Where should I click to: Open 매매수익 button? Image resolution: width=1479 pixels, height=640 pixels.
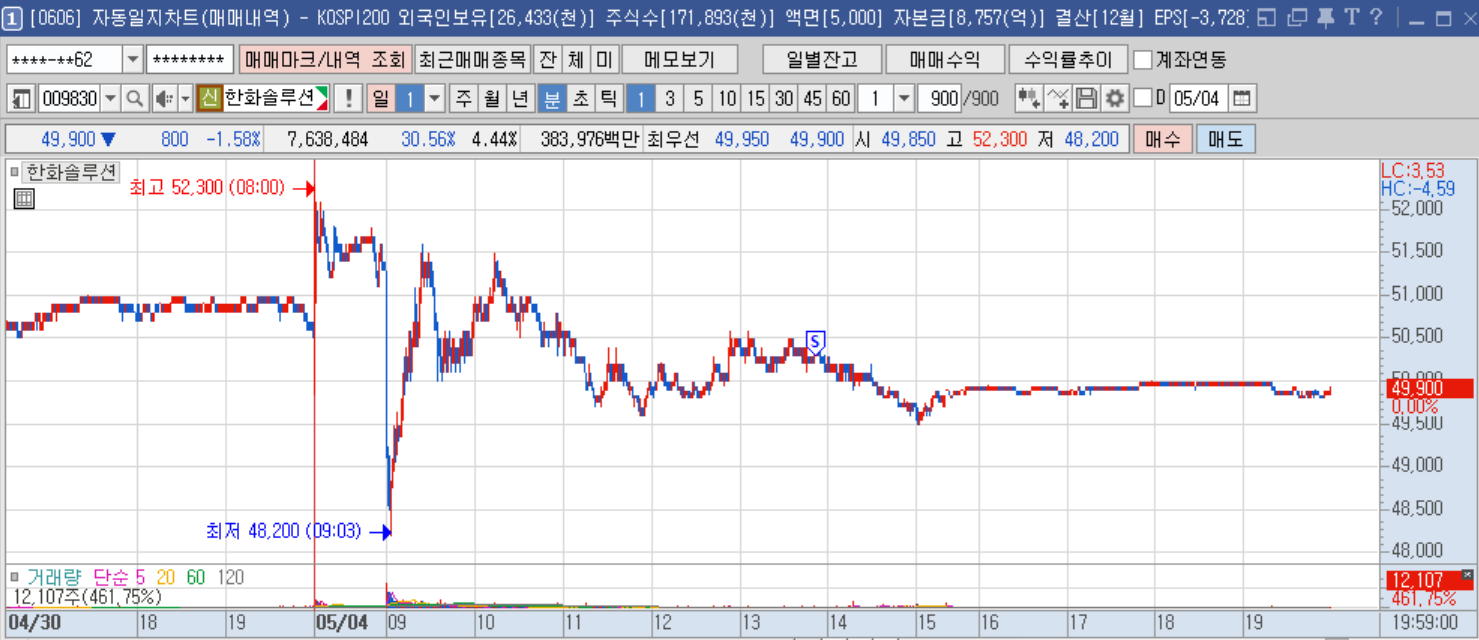[945, 60]
